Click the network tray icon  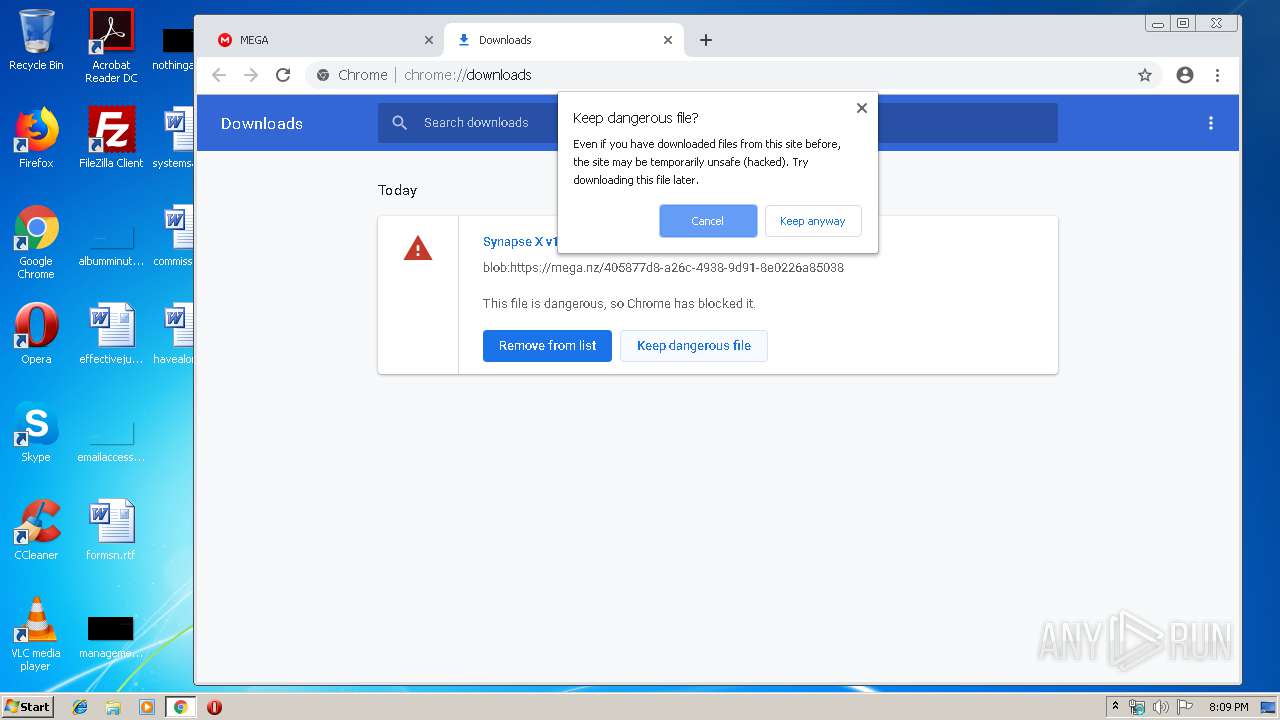pos(1137,707)
